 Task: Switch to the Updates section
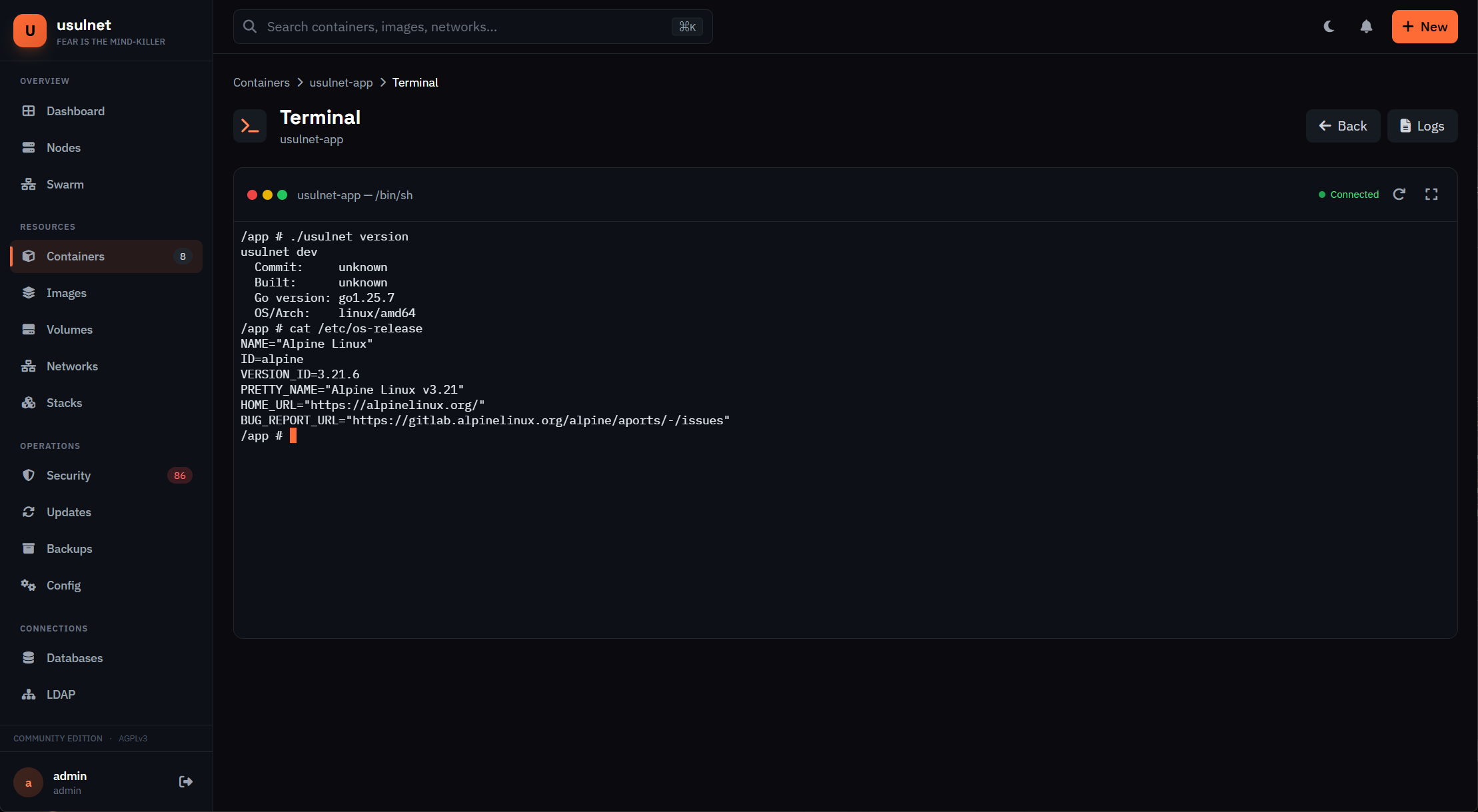[x=69, y=512]
